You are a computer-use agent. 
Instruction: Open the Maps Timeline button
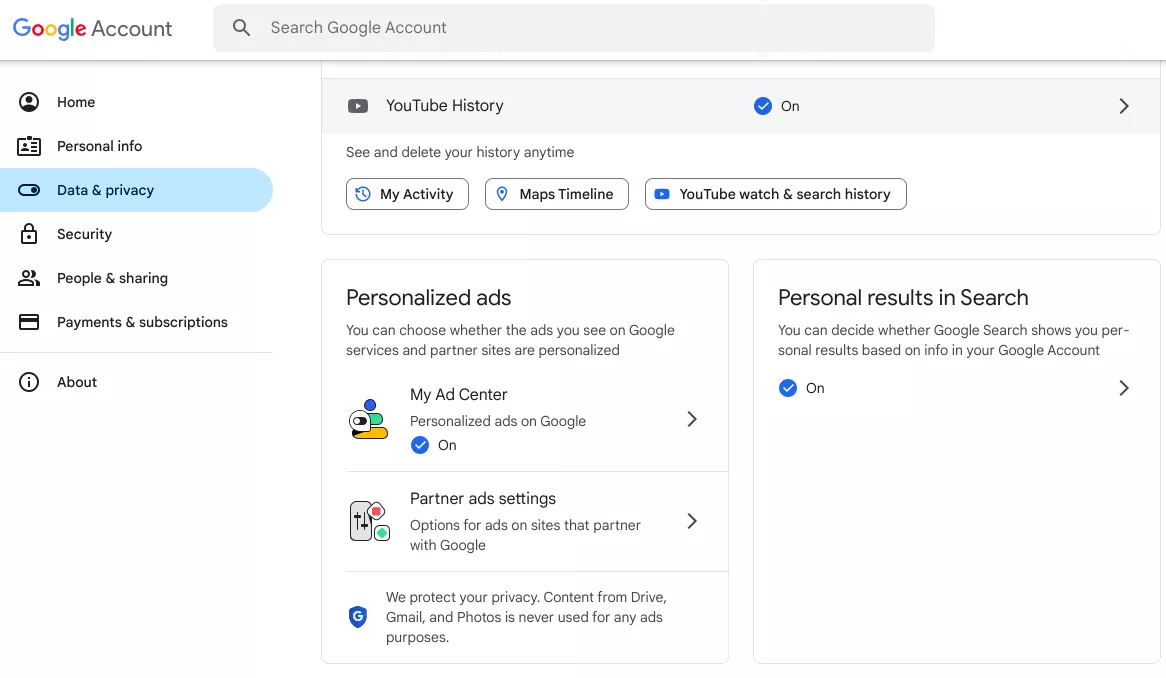[556, 194]
